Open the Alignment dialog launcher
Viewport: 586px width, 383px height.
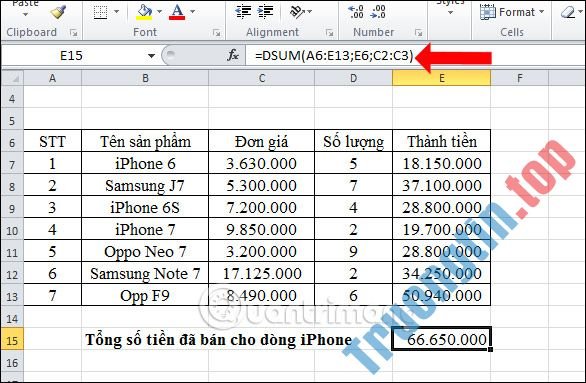(329, 33)
